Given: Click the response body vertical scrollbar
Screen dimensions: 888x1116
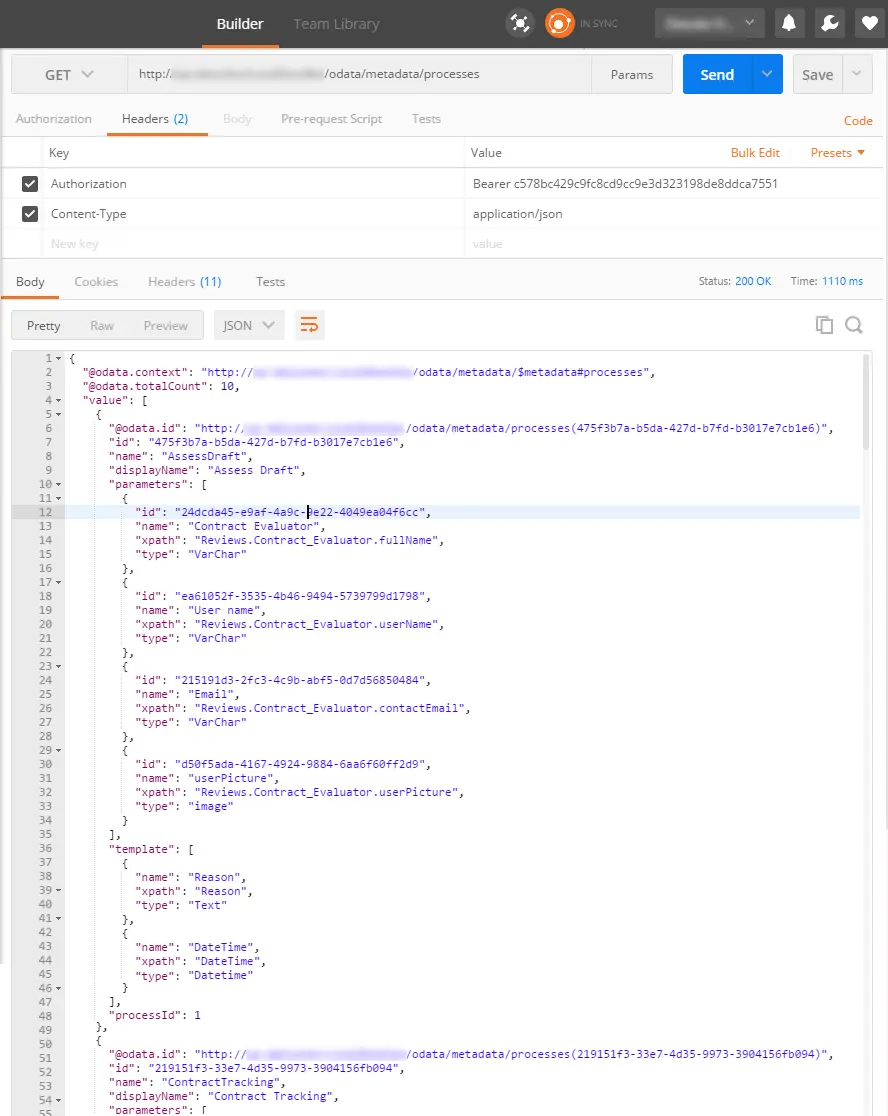Looking at the screenshot, I should click(866, 401).
